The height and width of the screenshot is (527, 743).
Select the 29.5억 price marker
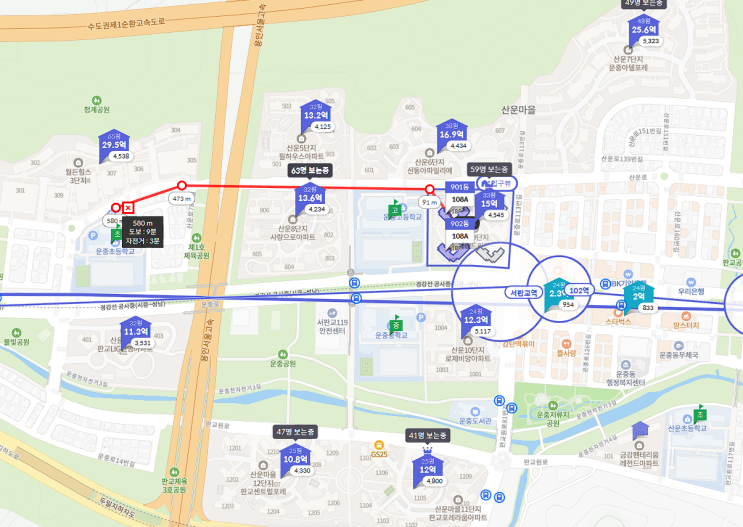coord(114,145)
